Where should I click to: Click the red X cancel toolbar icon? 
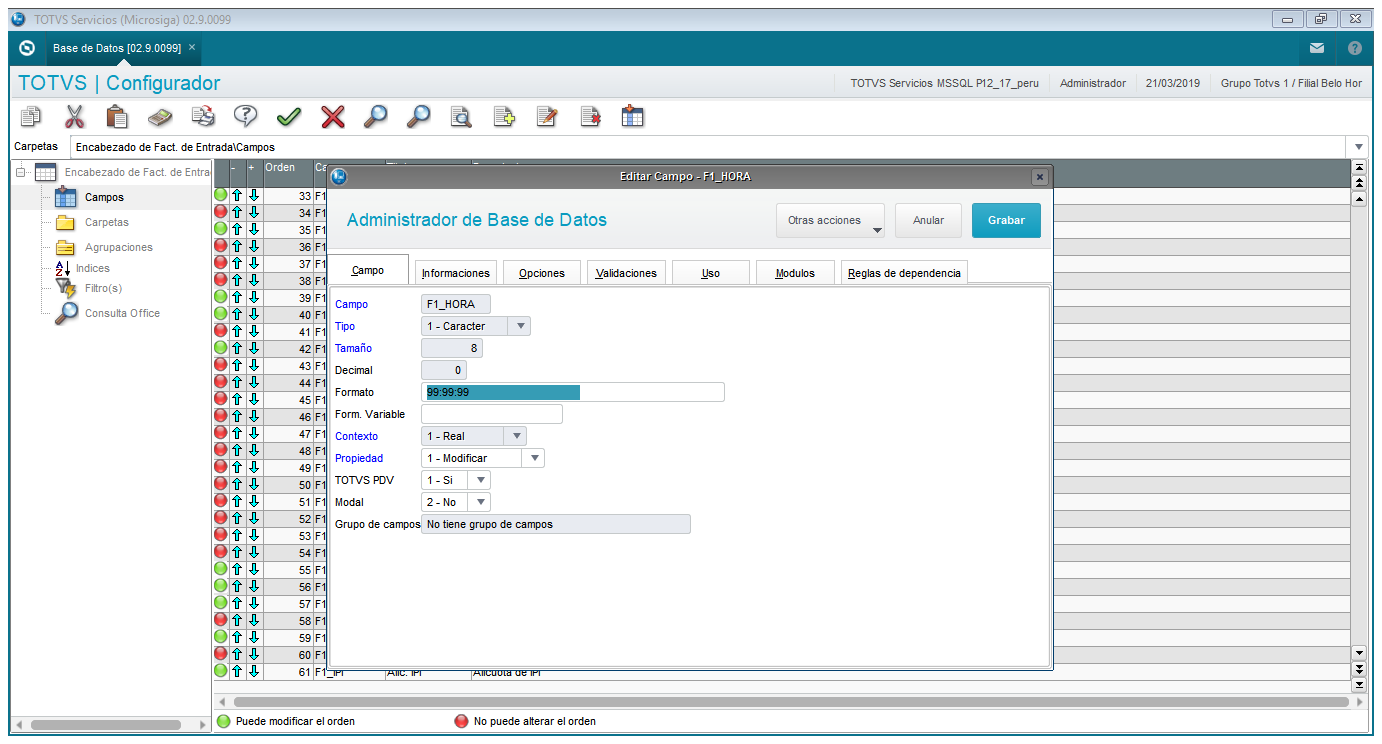(x=332, y=116)
